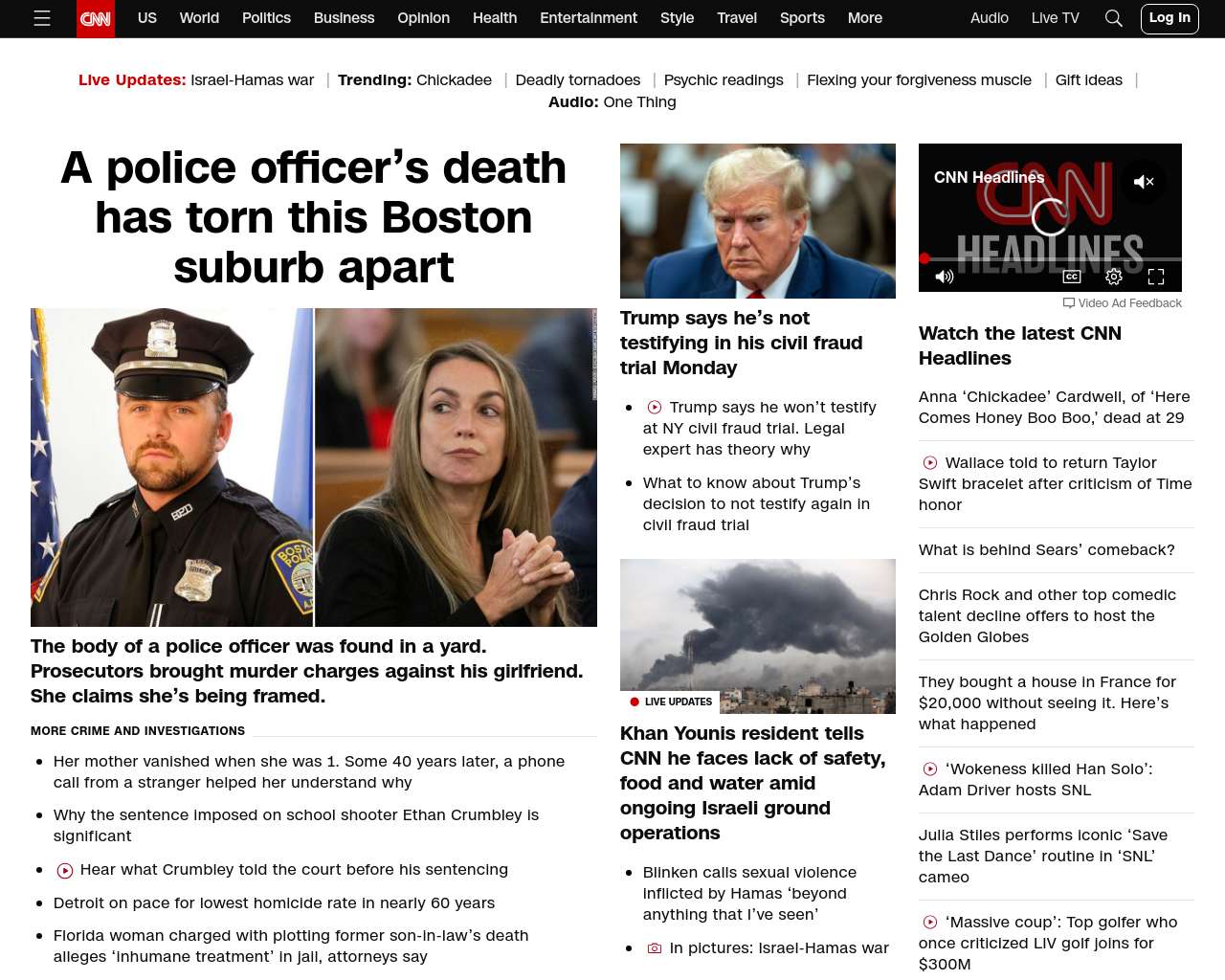Open Julia Stiles SNL cameo story

pos(1043,857)
